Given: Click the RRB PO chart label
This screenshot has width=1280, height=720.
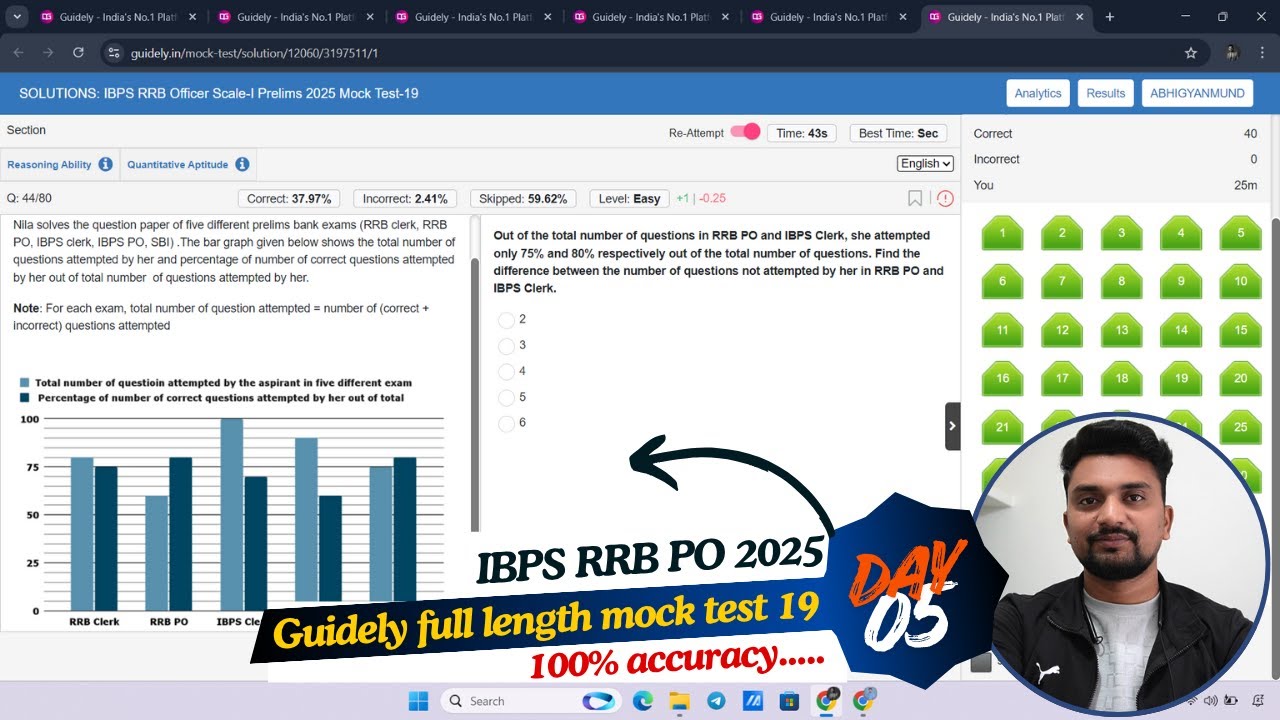Looking at the screenshot, I should 169,621.
